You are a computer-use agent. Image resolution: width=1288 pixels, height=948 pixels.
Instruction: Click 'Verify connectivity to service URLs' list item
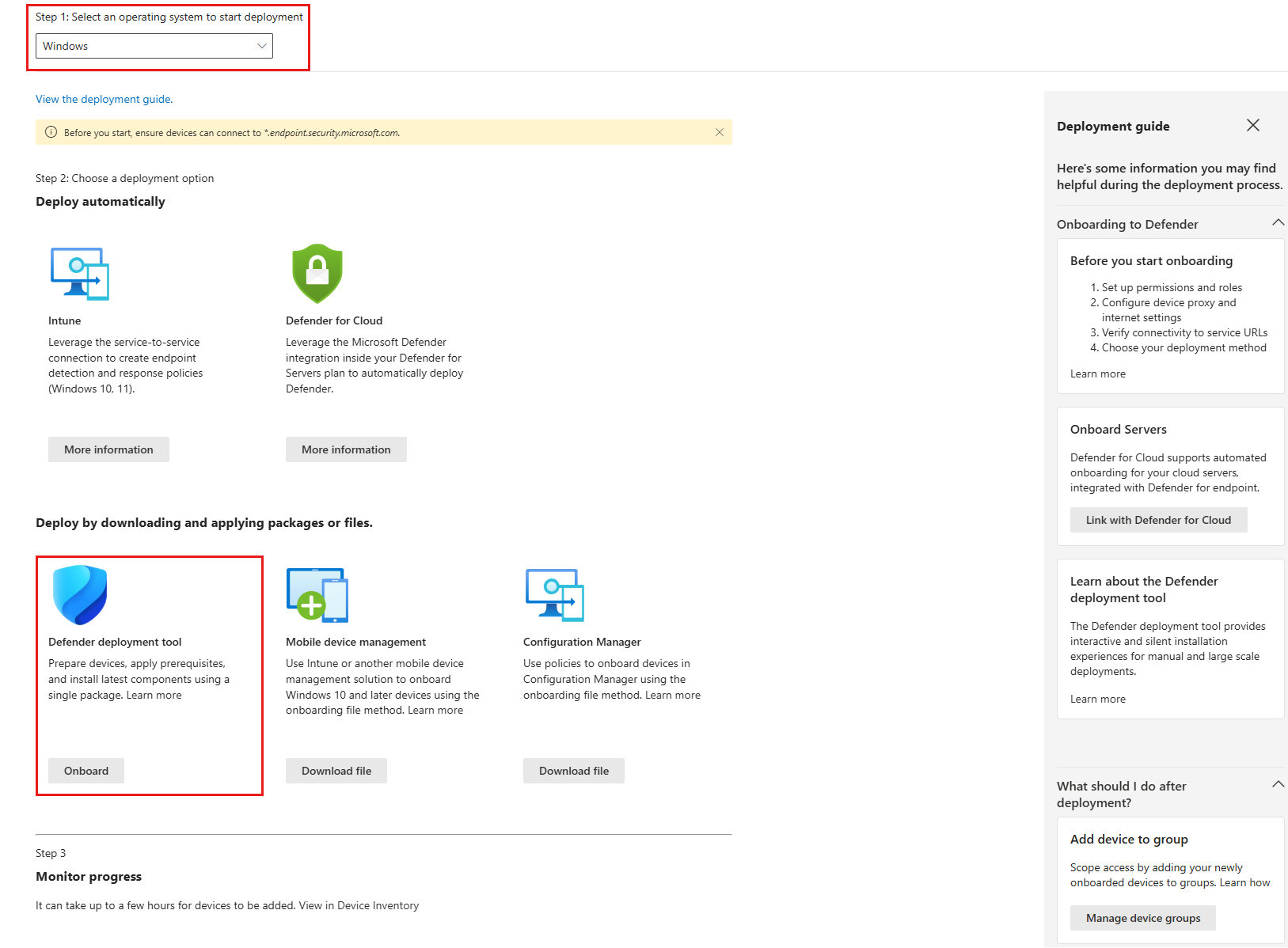tap(1184, 332)
